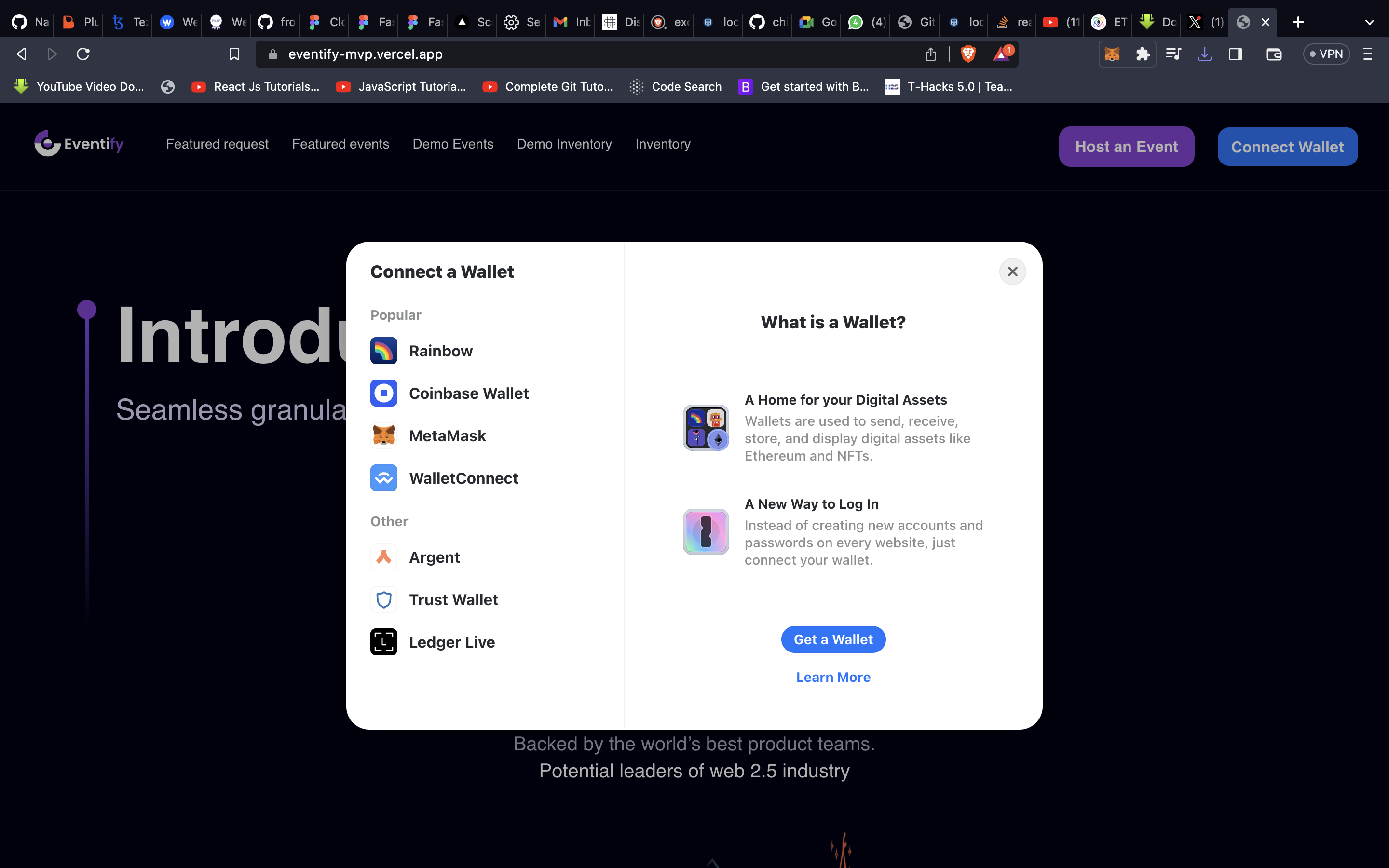Click Learn More link
The width and height of the screenshot is (1389, 868).
[833, 677]
